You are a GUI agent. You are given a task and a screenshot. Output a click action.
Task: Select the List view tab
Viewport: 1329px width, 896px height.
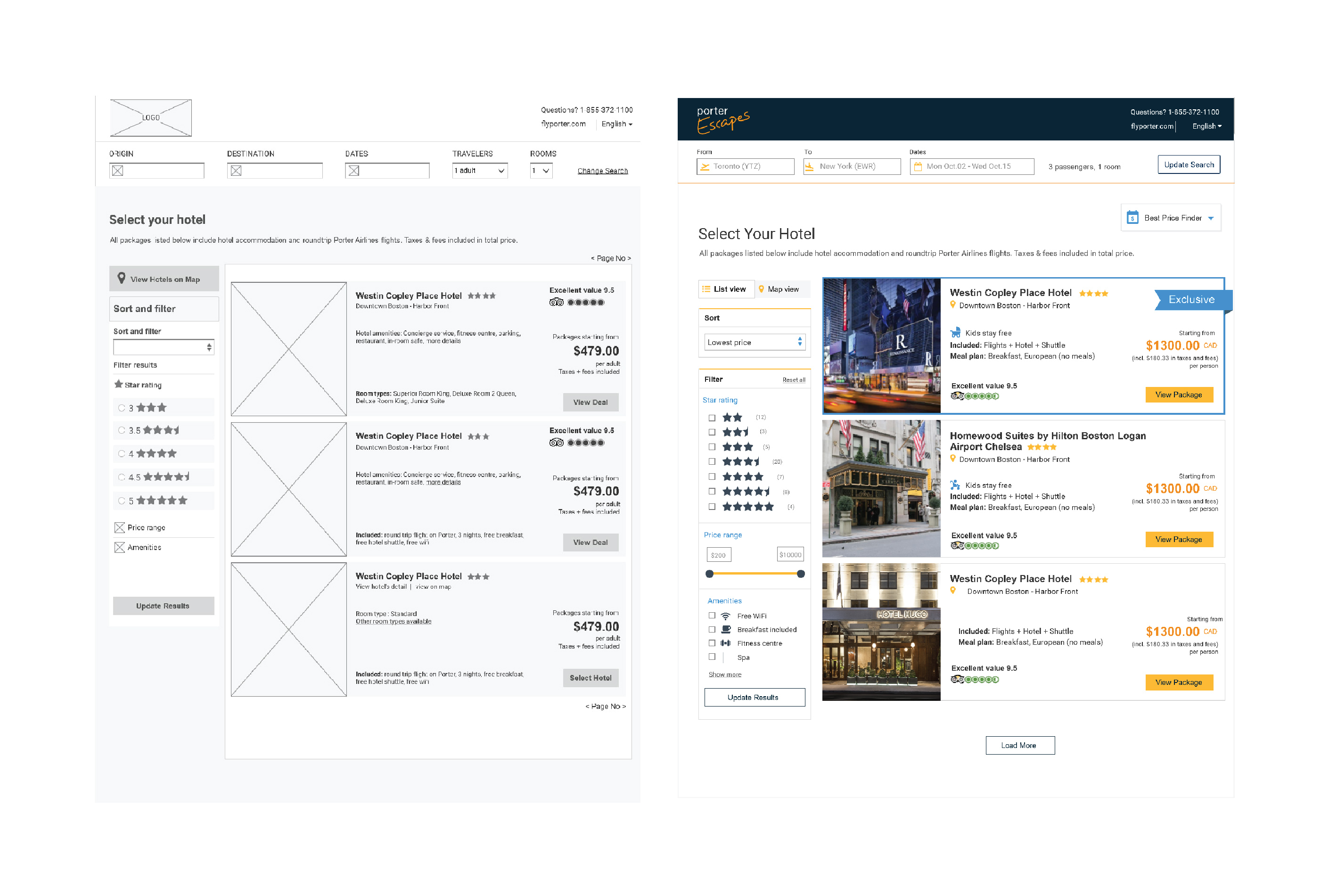click(x=725, y=289)
